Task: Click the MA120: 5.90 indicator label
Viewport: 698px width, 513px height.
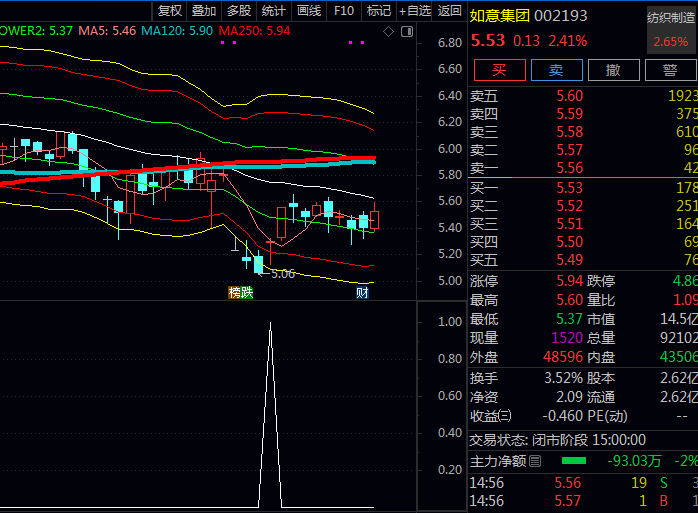Action: [x=177, y=31]
